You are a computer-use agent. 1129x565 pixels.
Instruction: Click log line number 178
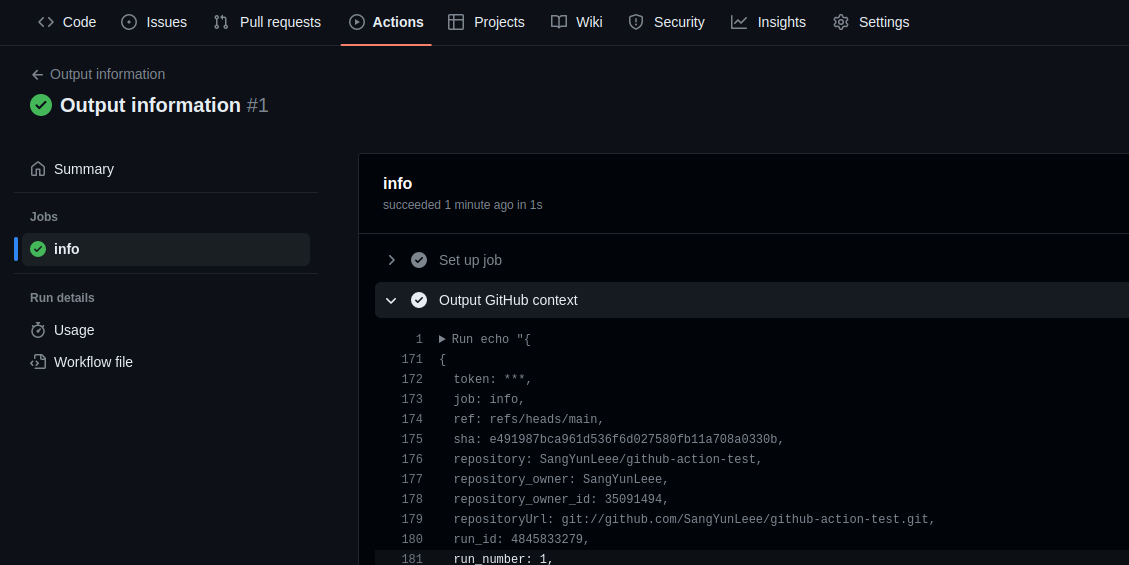[412, 499]
